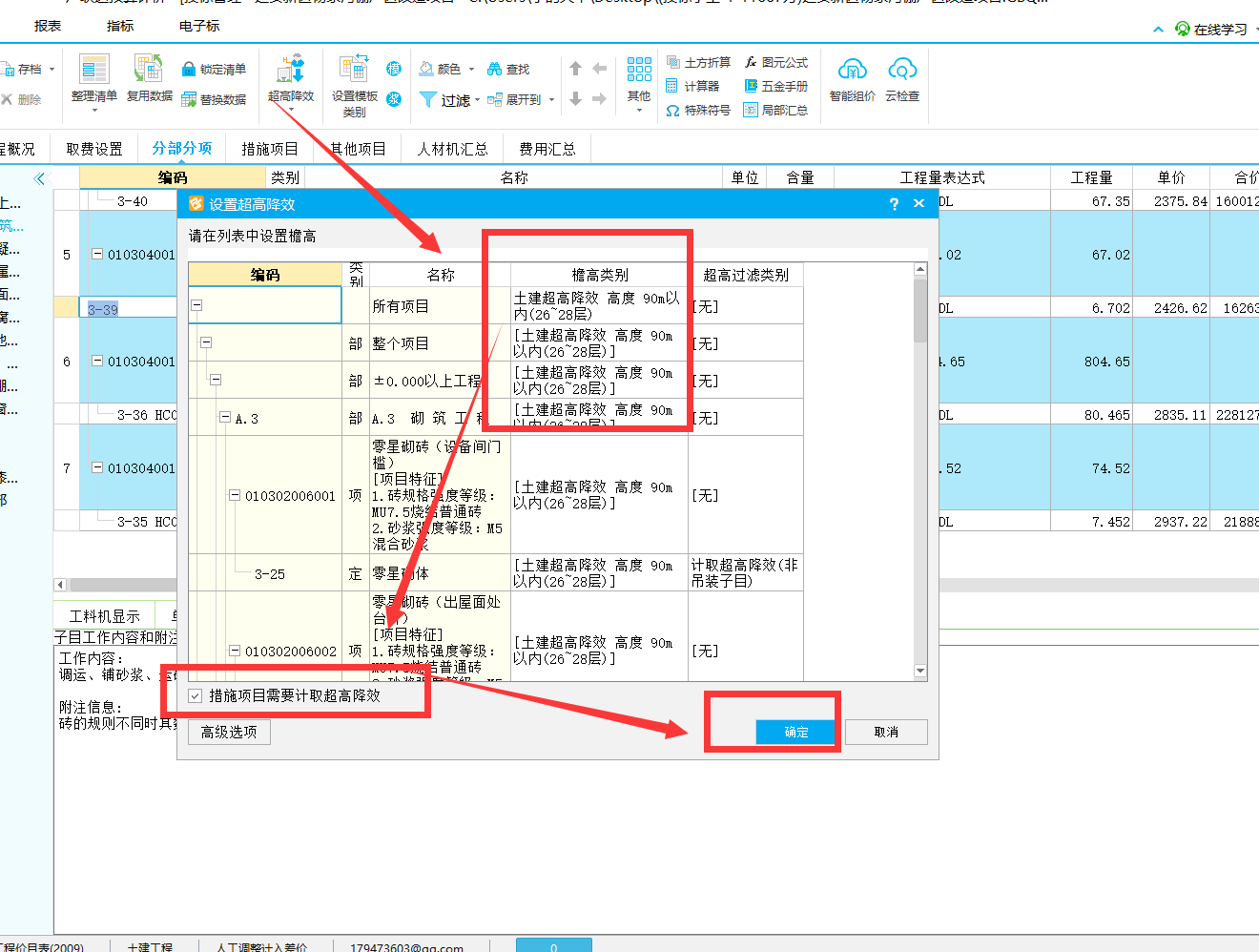This screenshot has width=1259, height=952.
Task: Click the round 浆 icon
Action: (x=394, y=99)
